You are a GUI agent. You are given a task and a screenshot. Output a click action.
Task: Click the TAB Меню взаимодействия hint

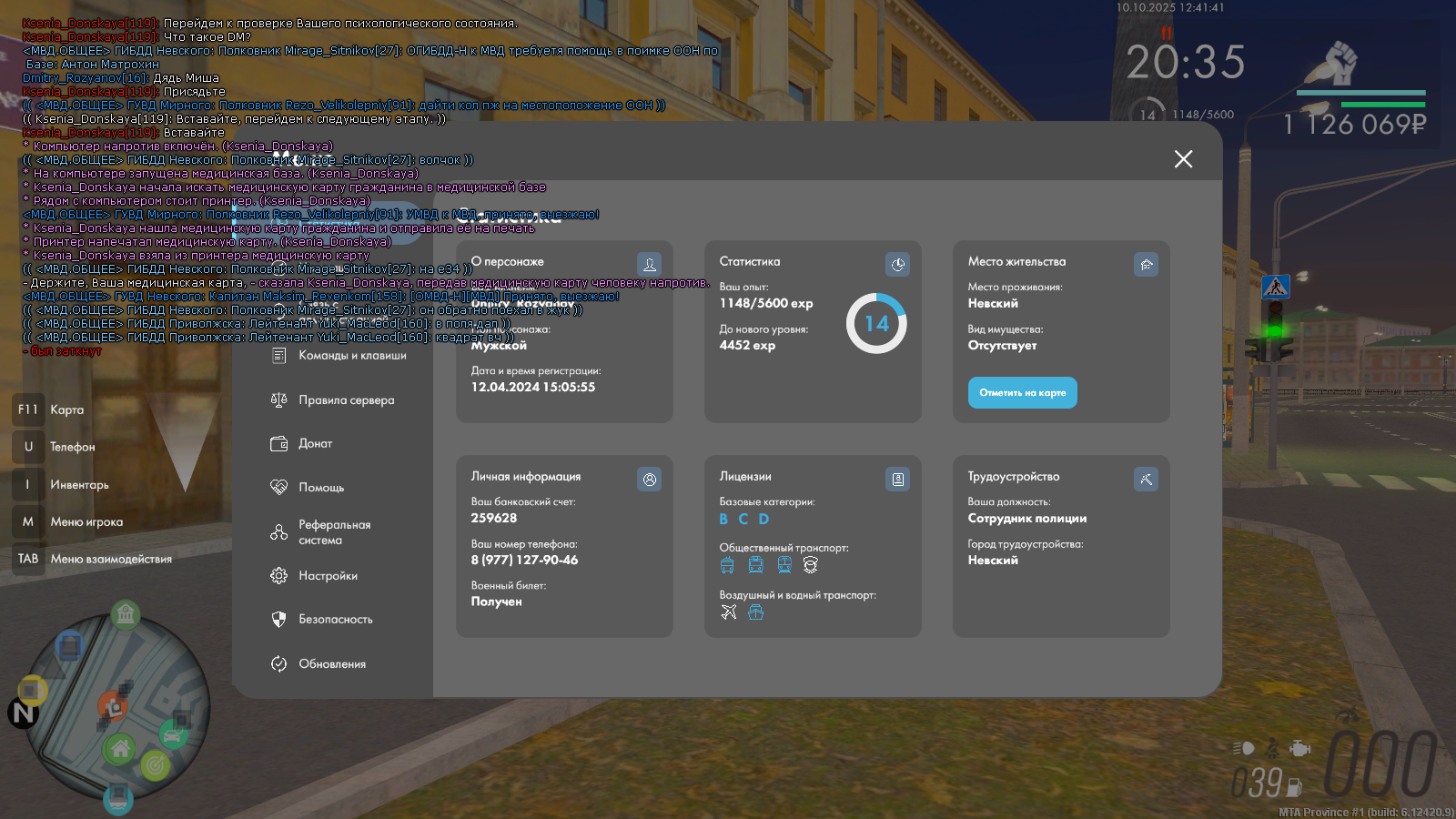click(93, 559)
